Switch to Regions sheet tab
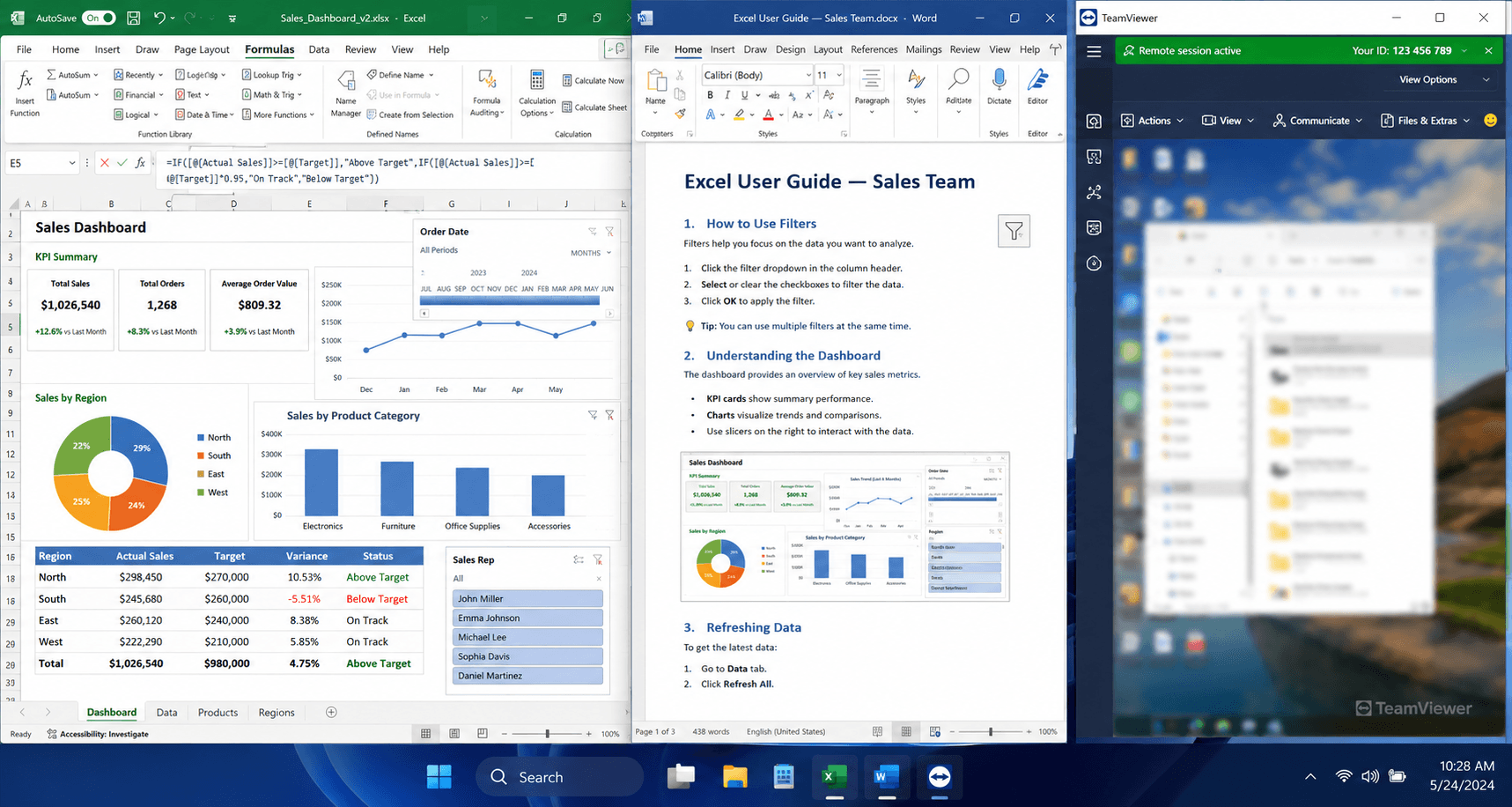The width and height of the screenshot is (1512, 807). point(277,712)
